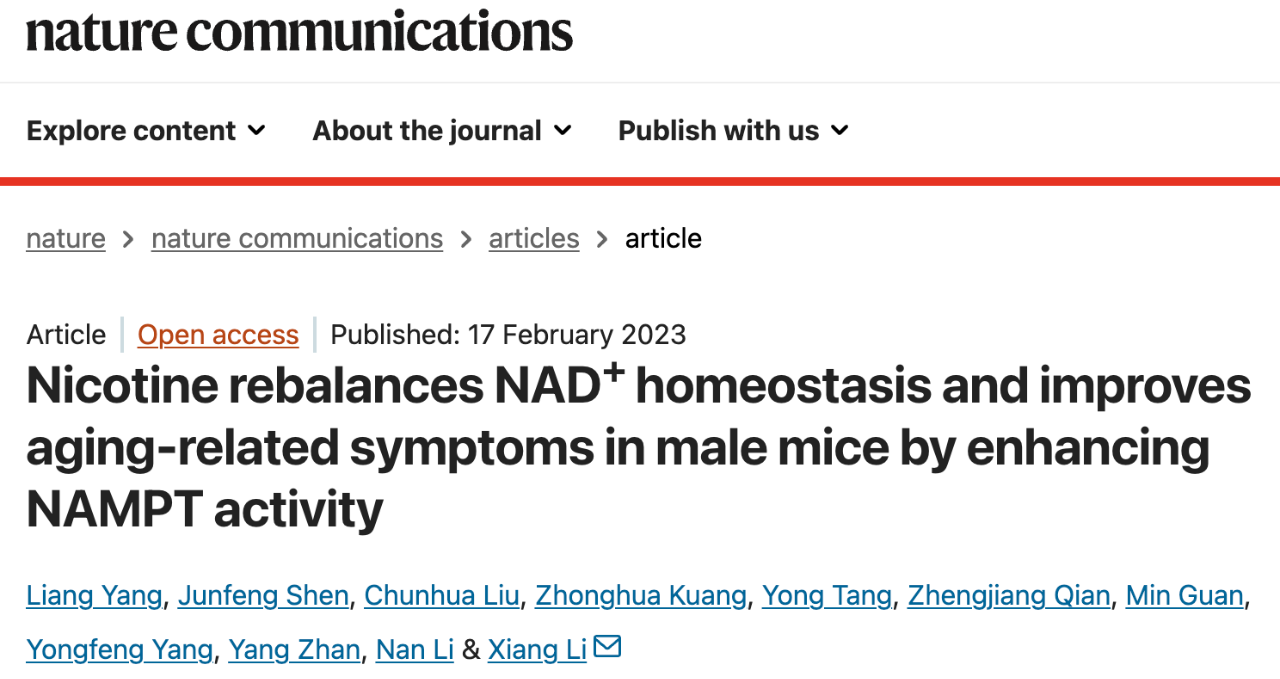1280x679 pixels.
Task: Click author Zhengjiang Qian
Action: tap(1009, 596)
